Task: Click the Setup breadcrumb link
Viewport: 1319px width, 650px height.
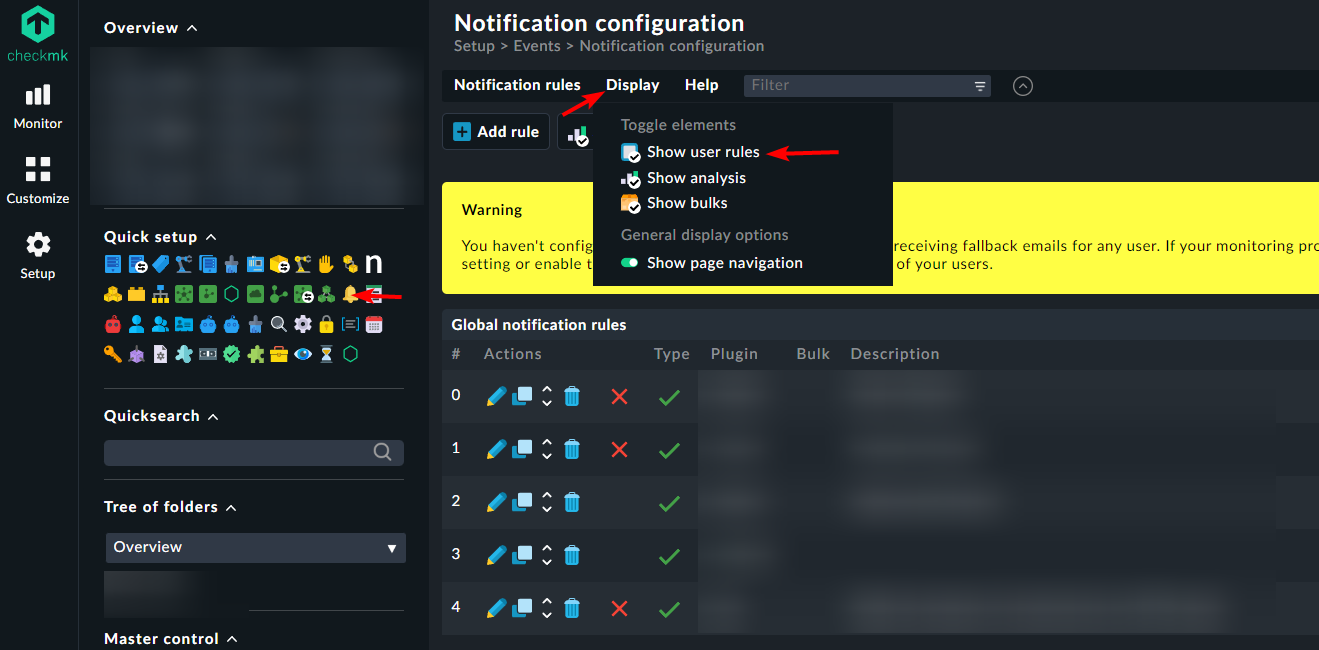Action: click(474, 46)
